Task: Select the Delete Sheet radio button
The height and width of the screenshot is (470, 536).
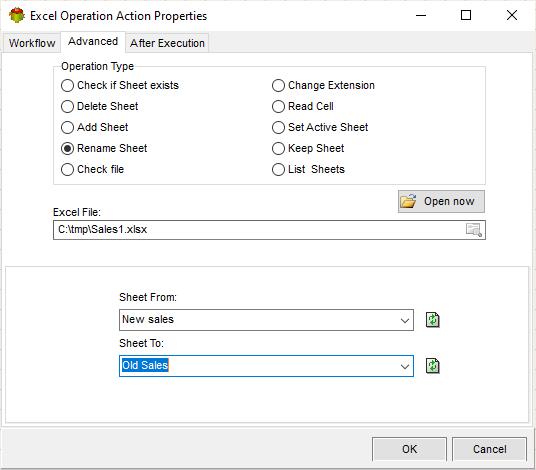Action: click(67, 106)
